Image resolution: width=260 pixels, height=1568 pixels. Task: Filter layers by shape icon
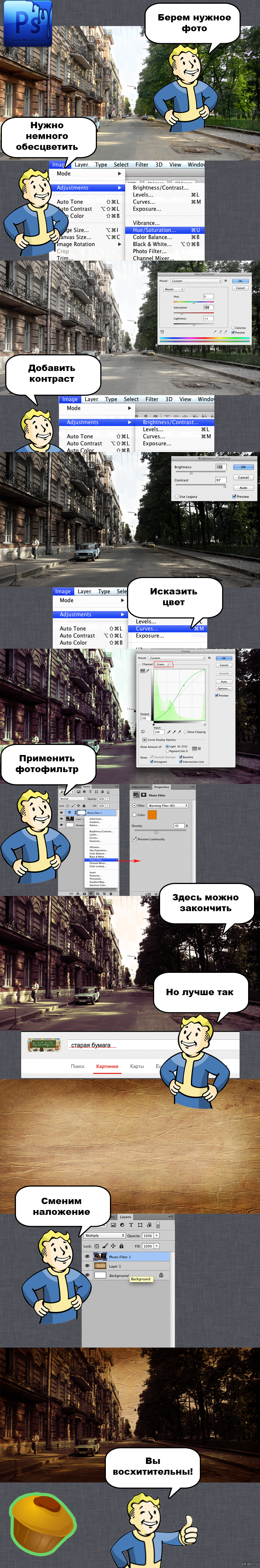coord(140,1225)
